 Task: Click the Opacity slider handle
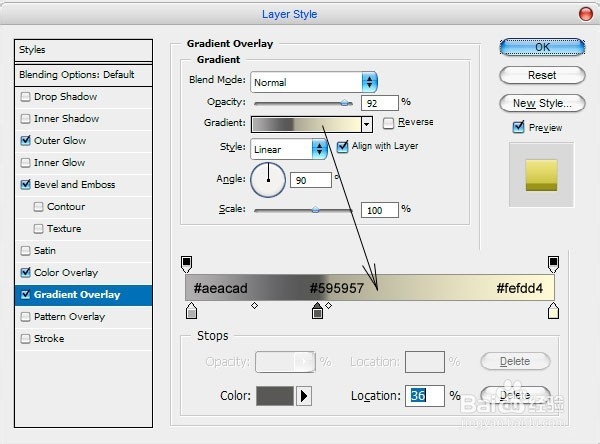coord(345,102)
